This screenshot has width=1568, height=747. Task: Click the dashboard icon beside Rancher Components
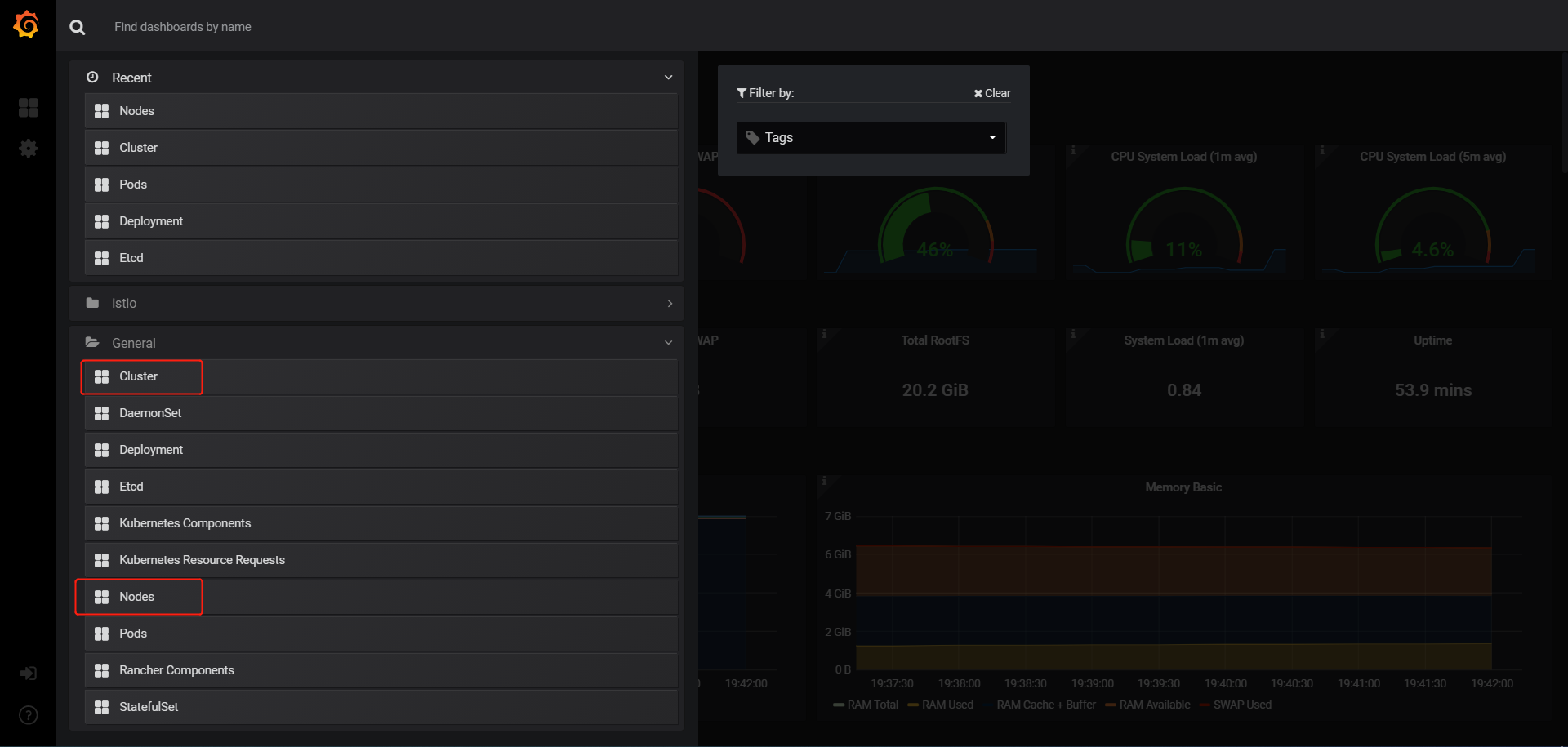101,670
